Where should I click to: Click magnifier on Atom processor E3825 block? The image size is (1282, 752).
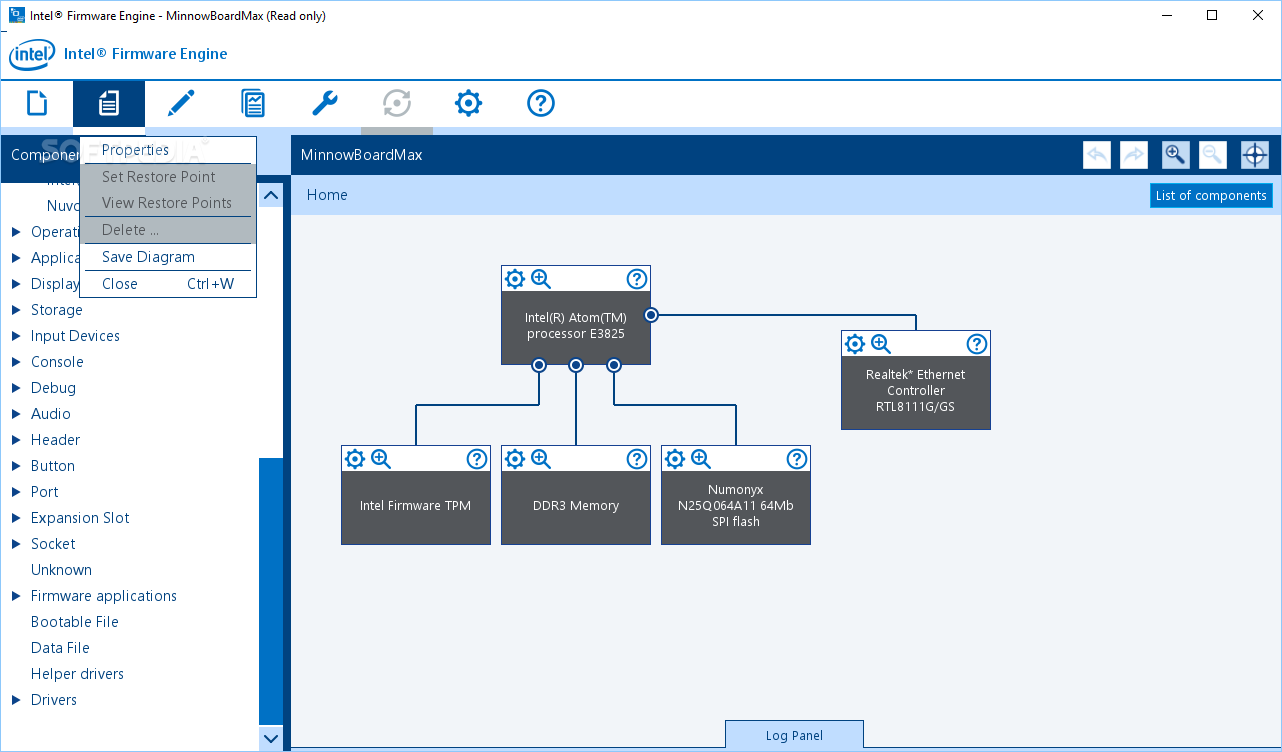coord(541,279)
